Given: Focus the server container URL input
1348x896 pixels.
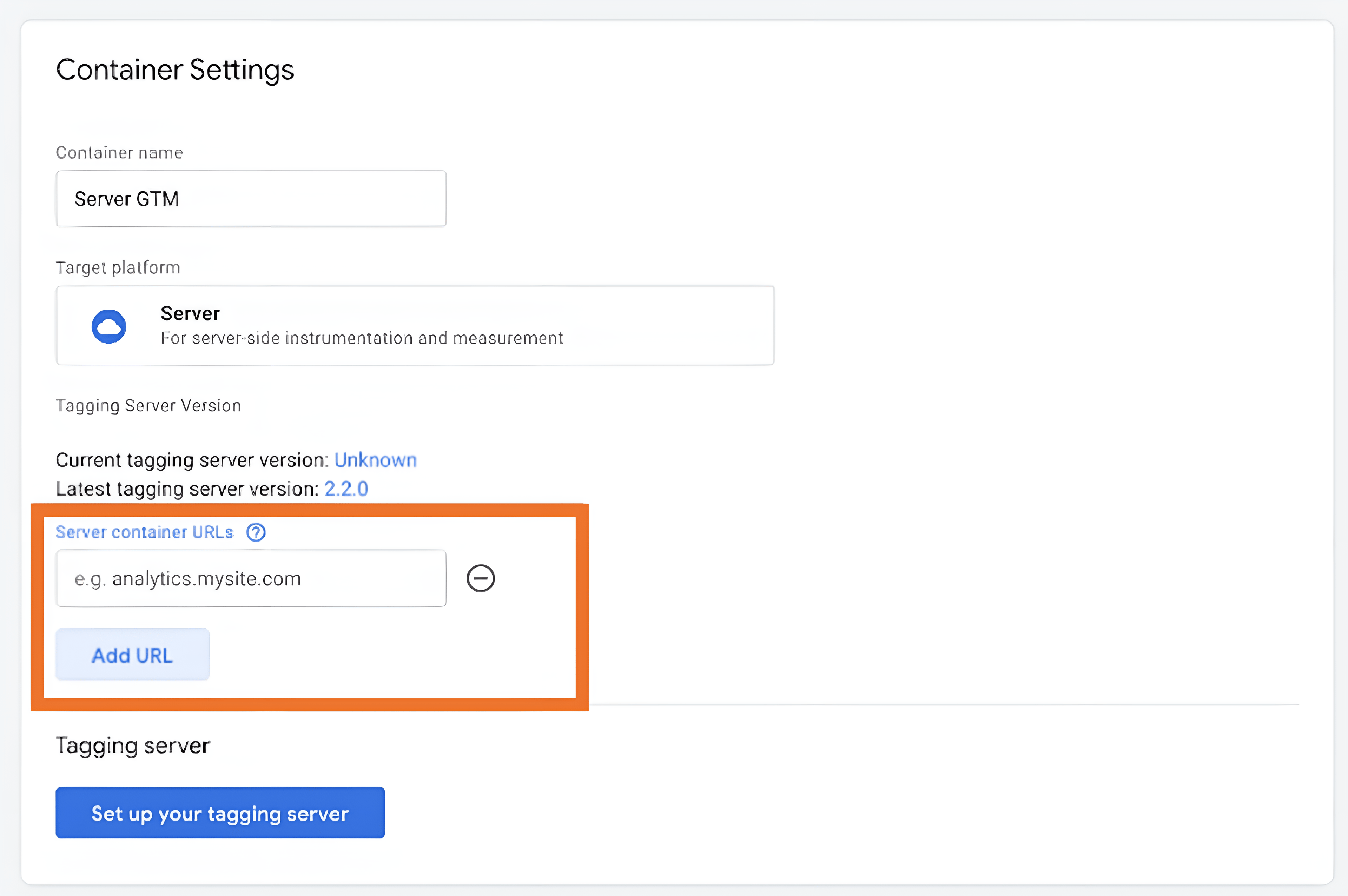Looking at the screenshot, I should [251, 578].
